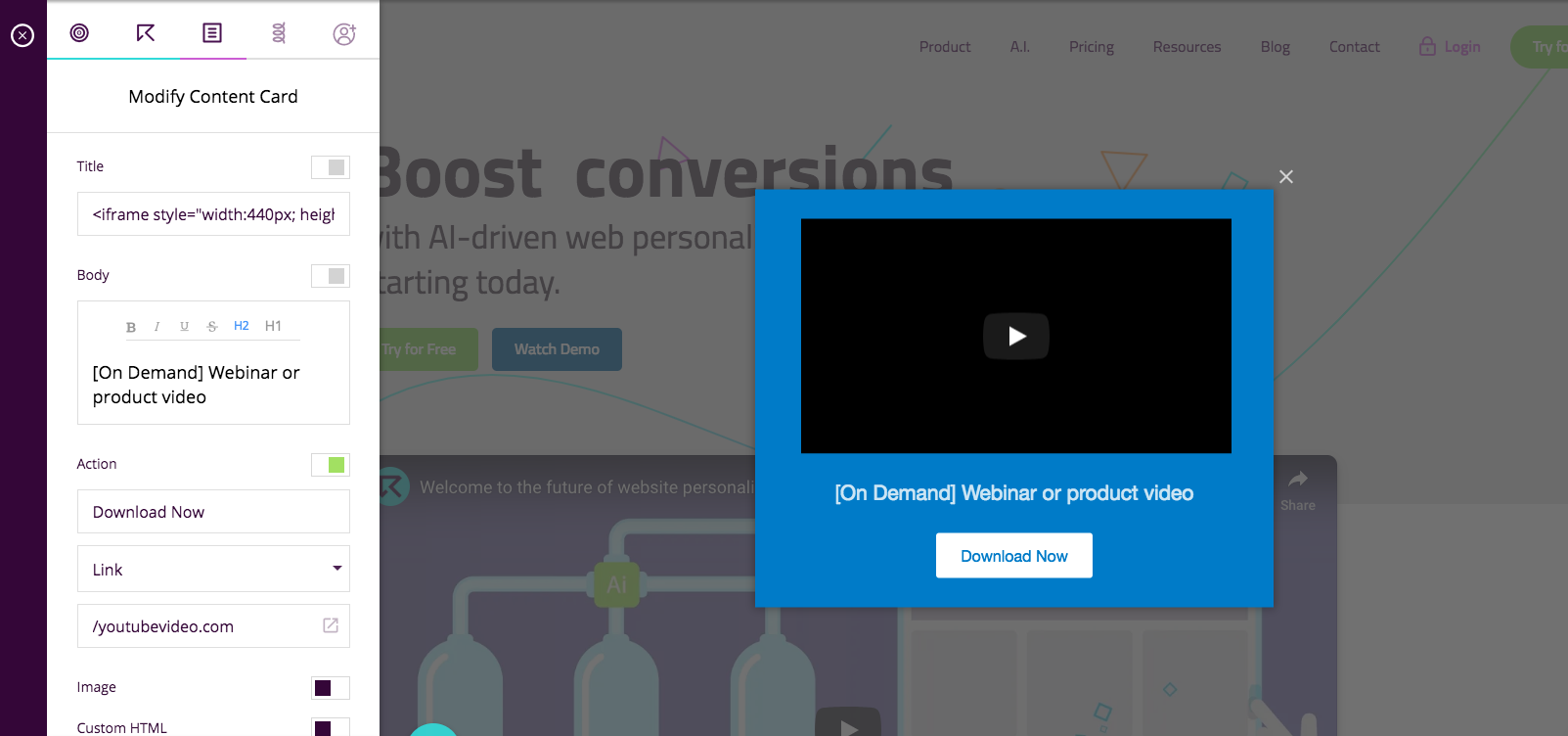The width and height of the screenshot is (1568, 736).
Task: Select the content card document tab
Action: click(x=212, y=33)
